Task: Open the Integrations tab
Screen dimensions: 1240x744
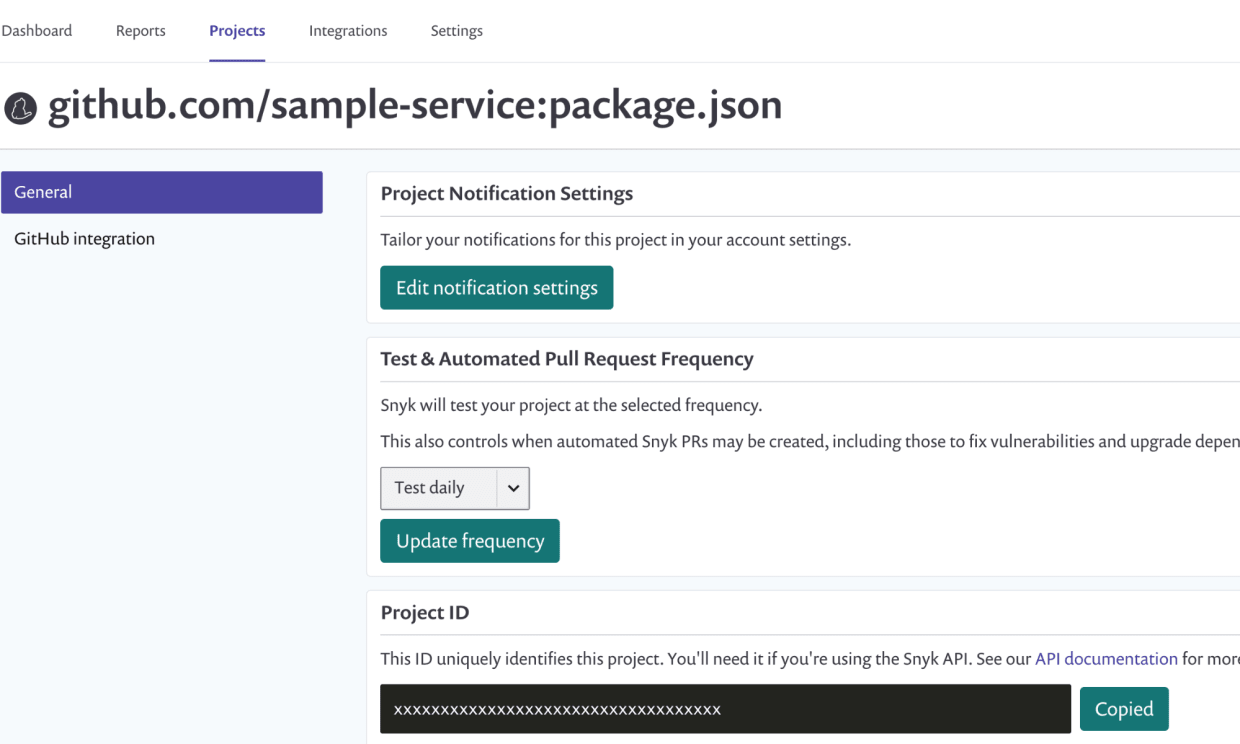Action: click(x=348, y=31)
